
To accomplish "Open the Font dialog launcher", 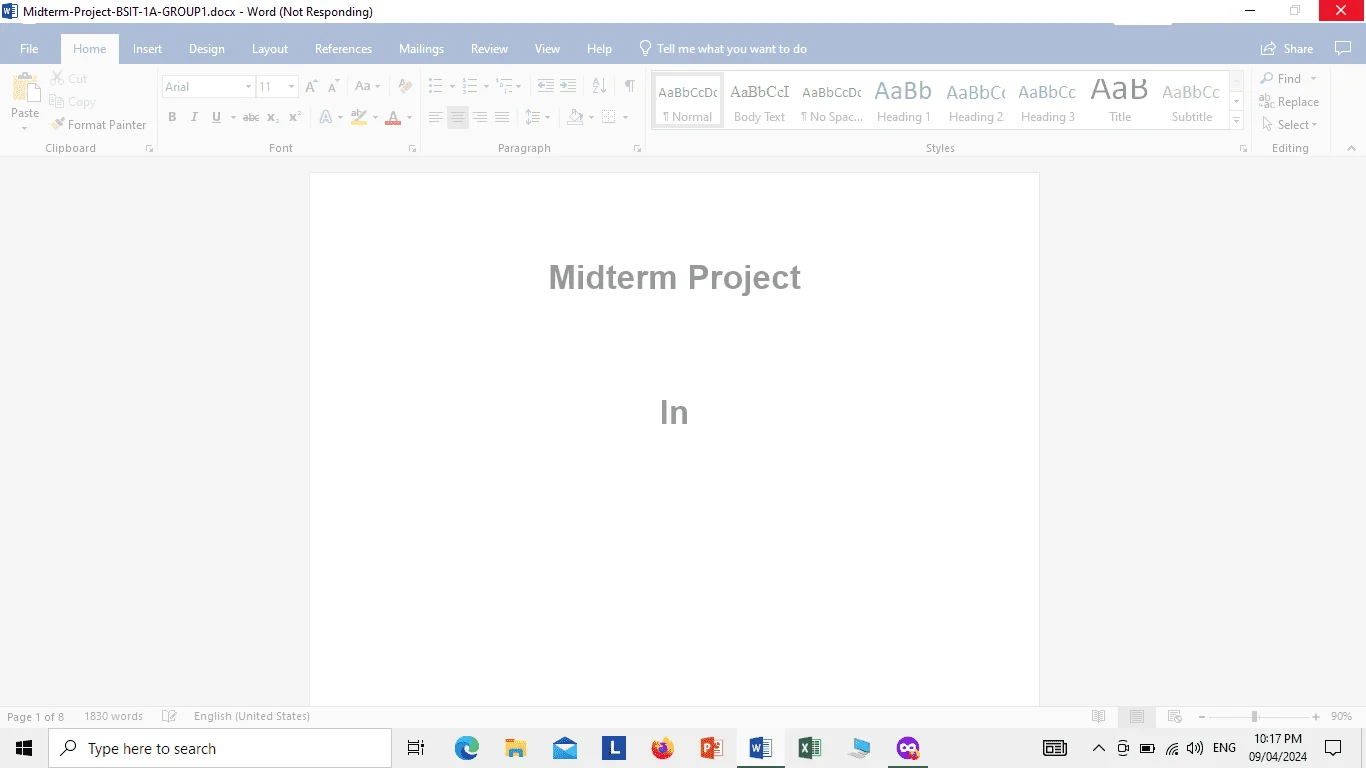I will point(412,148).
